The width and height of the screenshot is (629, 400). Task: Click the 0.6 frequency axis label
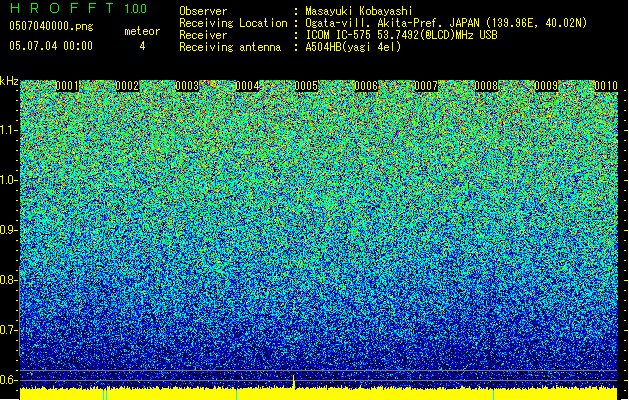9,380
